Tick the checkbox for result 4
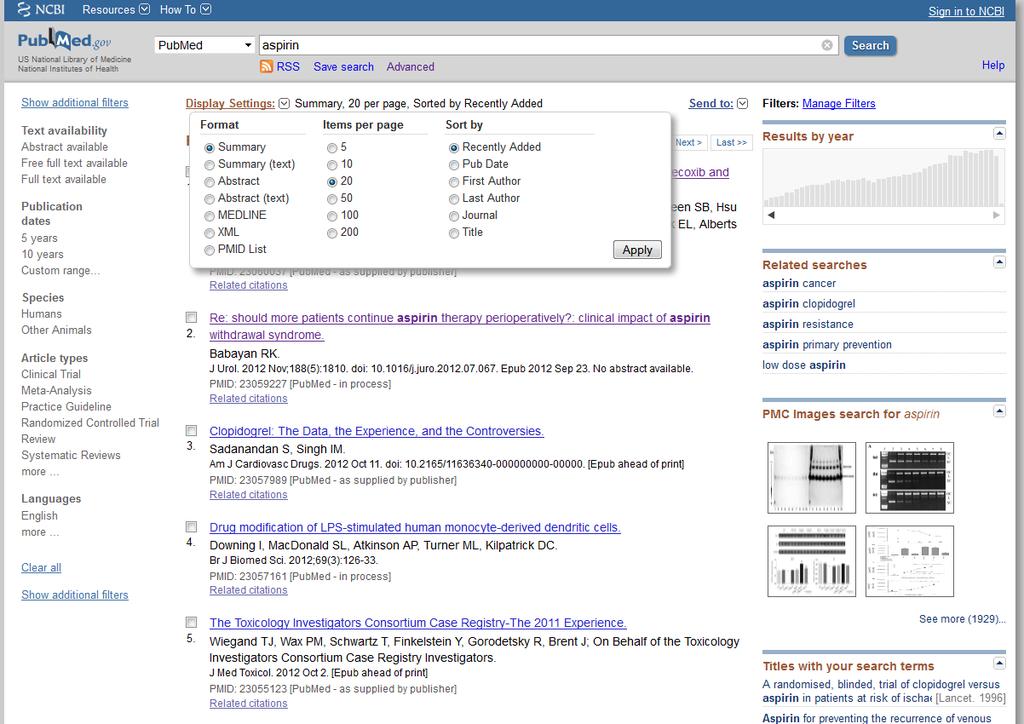The height and width of the screenshot is (724, 1024). tap(191, 527)
